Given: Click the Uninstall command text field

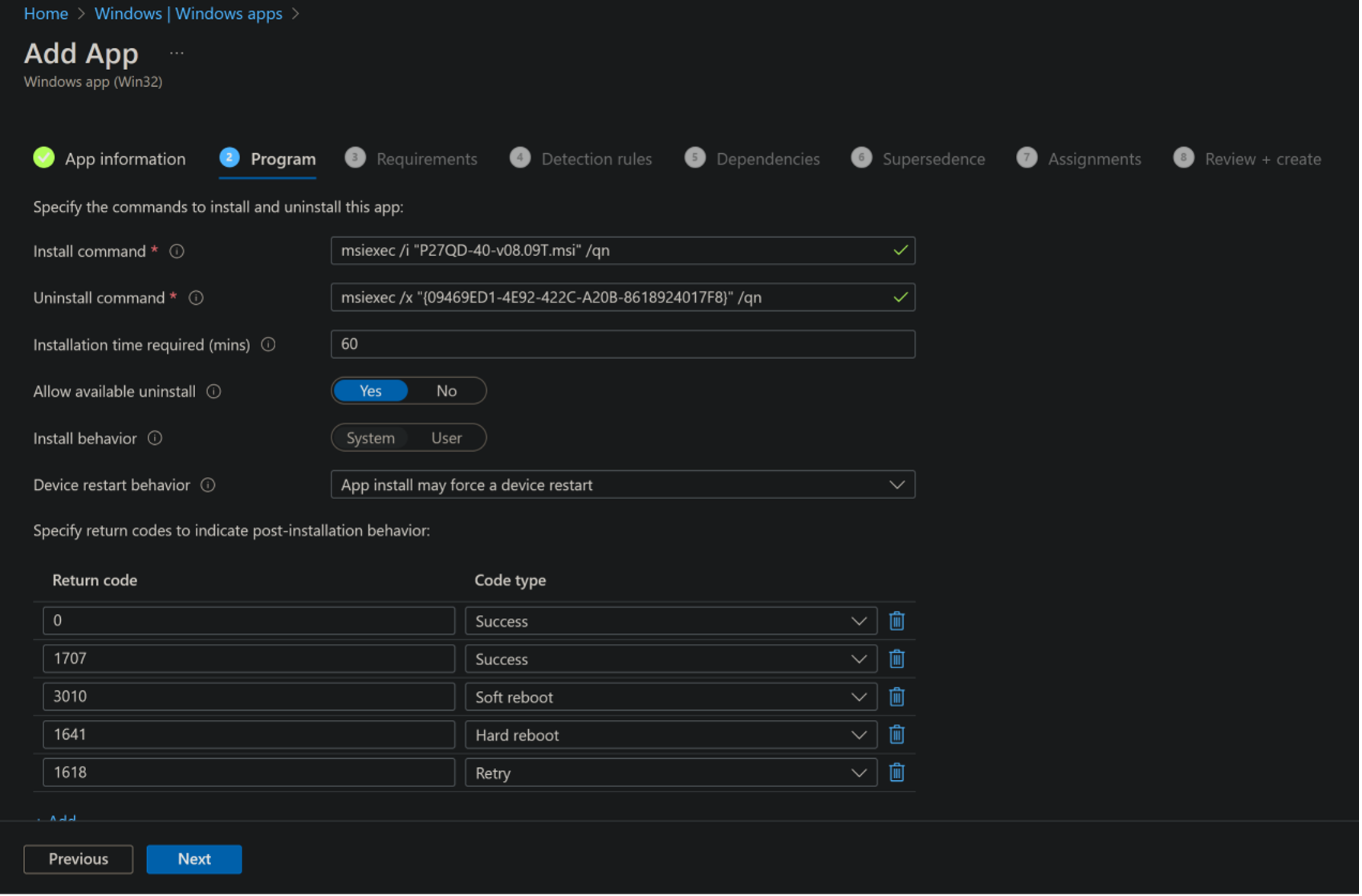Looking at the screenshot, I should coord(610,298).
